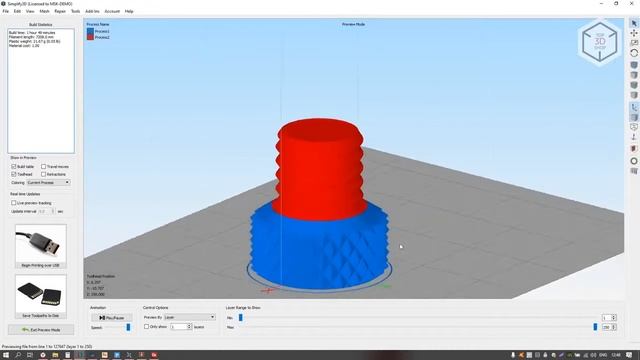The image size is (640, 360).
Task: Toggle the wireframe display icon
Action: pos(633,127)
